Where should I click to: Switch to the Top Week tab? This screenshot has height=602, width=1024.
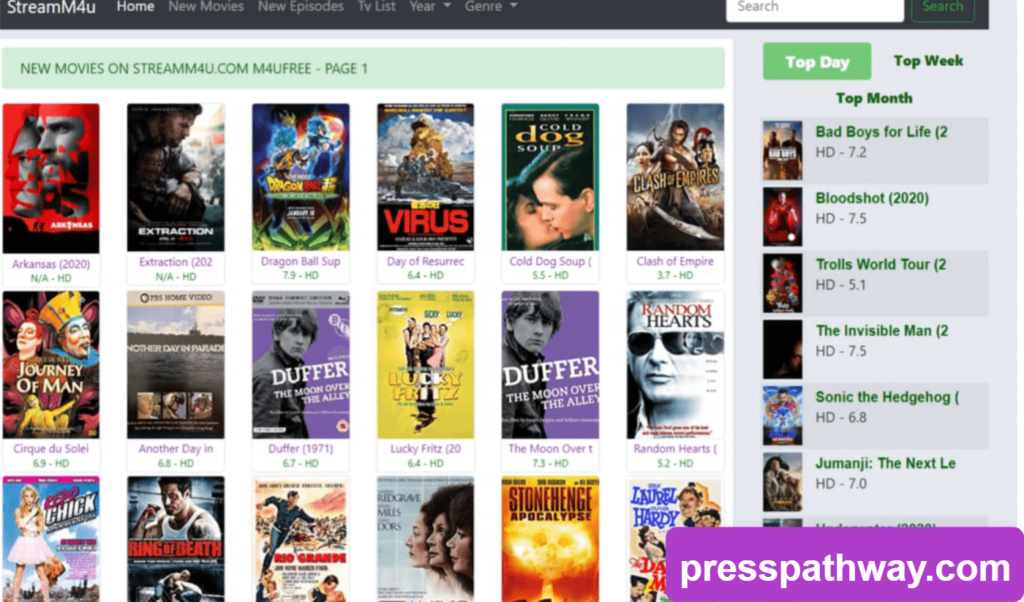click(x=928, y=61)
